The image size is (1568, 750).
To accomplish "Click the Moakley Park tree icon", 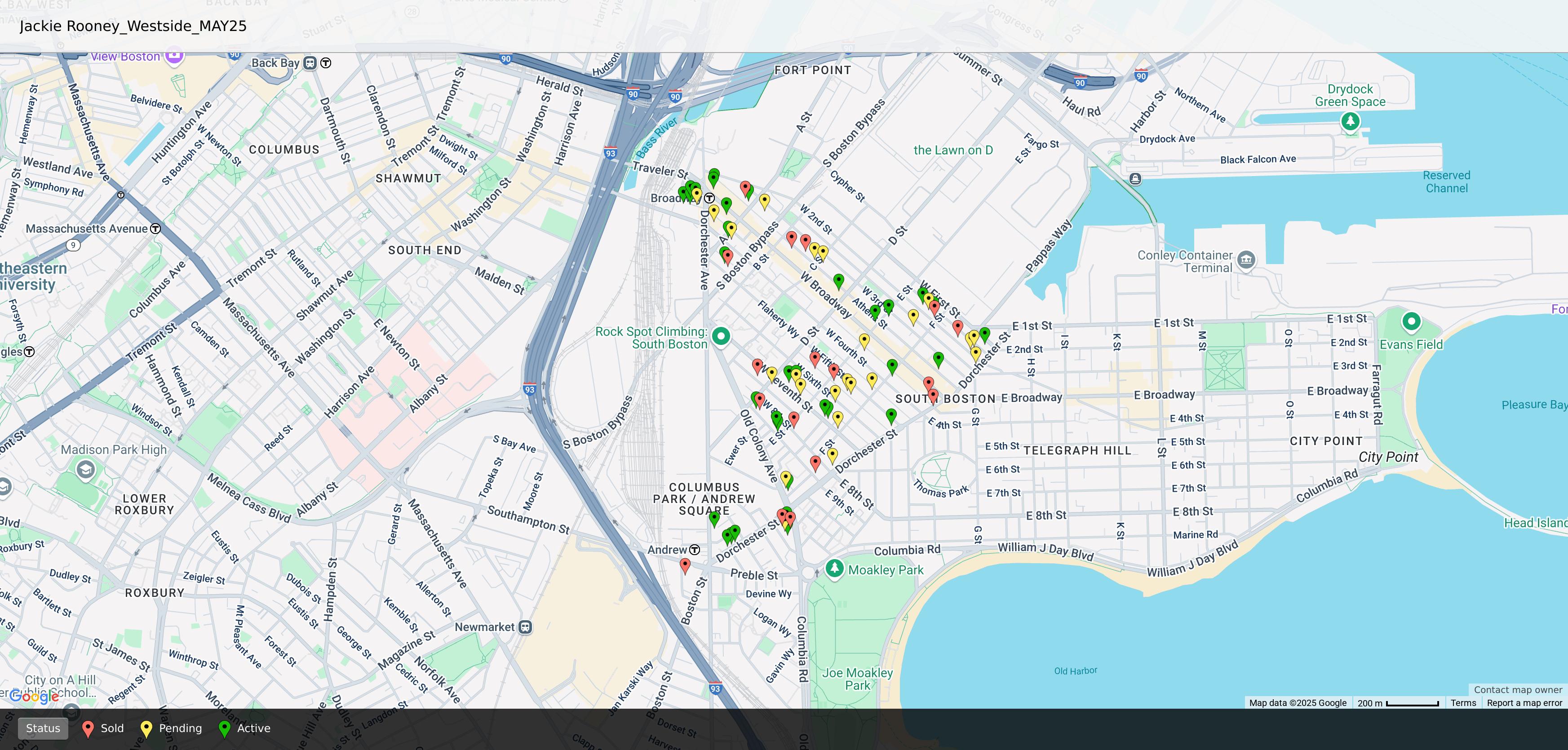I will (834, 568).
